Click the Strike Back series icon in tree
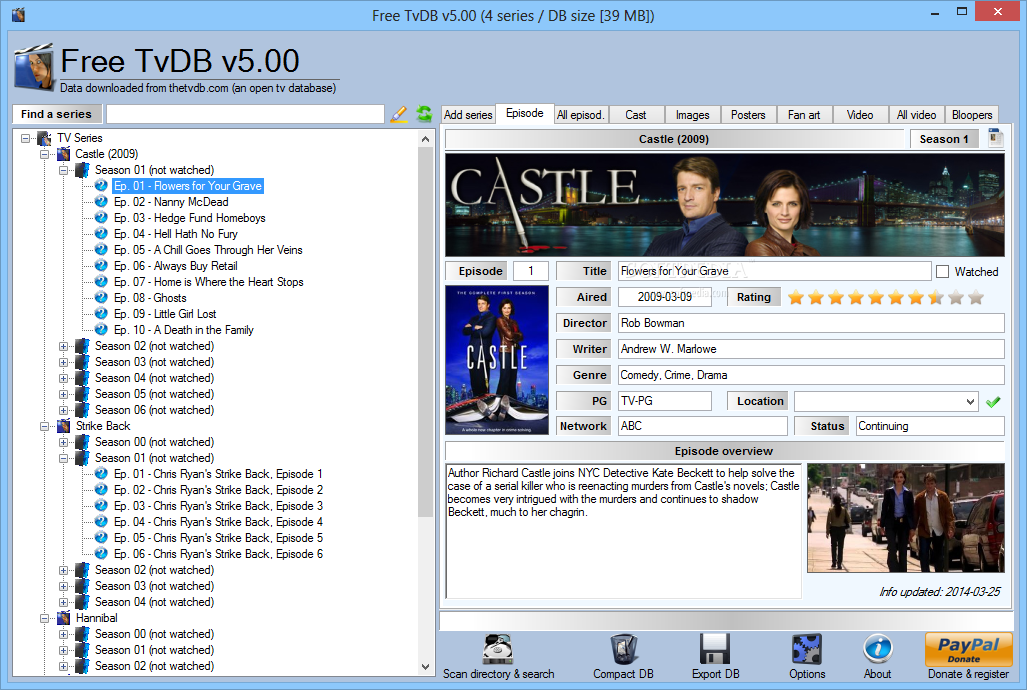Viewport: 1027px width, 690px height. pos(64,426)
